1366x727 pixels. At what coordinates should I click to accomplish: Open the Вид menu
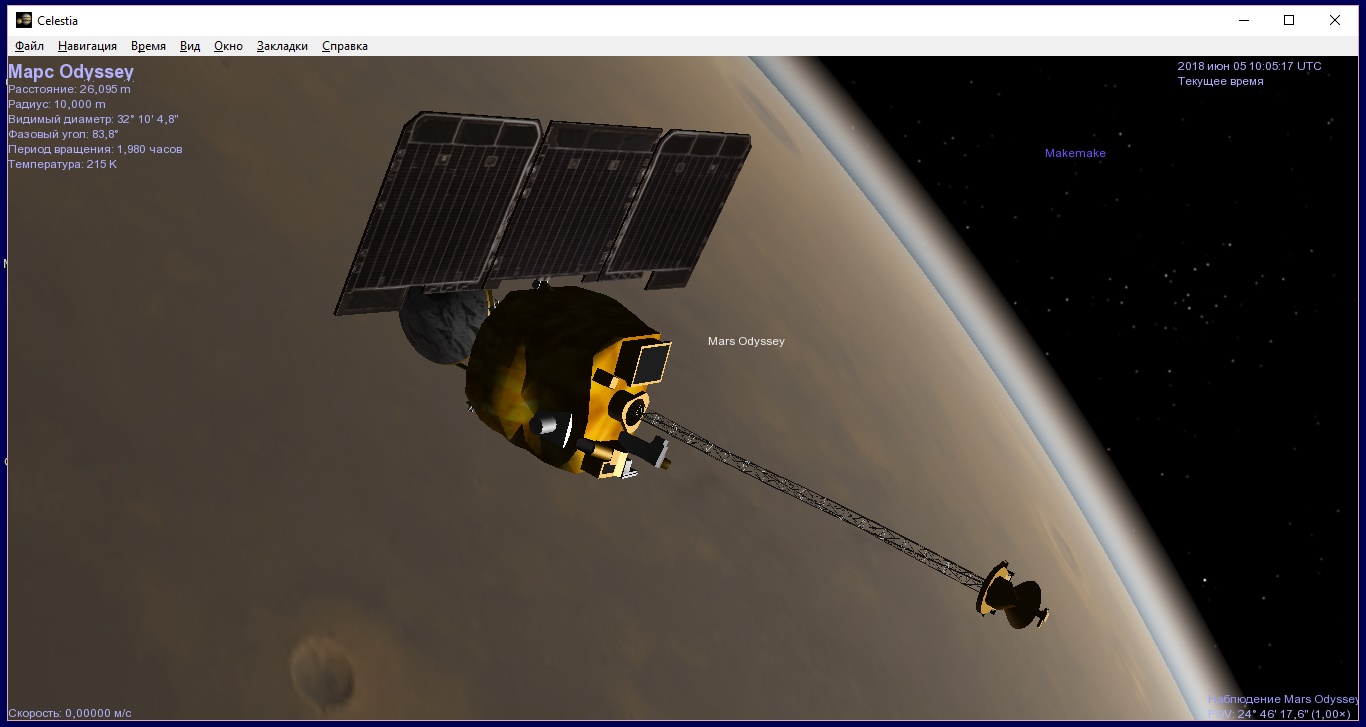click(x=190, y=46)
